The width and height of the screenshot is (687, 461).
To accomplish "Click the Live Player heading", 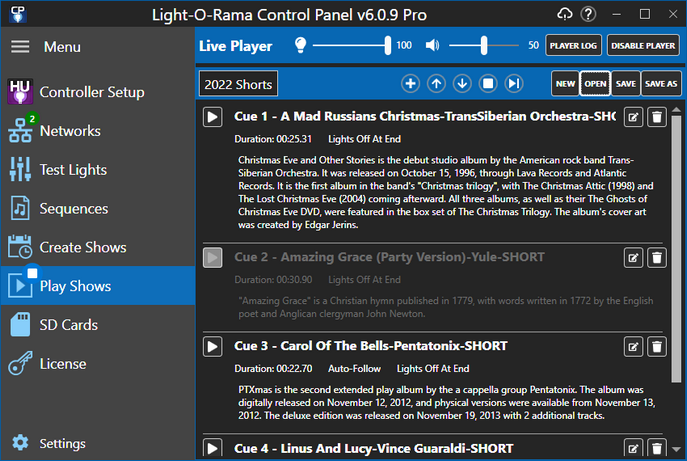I will (236, 46).
